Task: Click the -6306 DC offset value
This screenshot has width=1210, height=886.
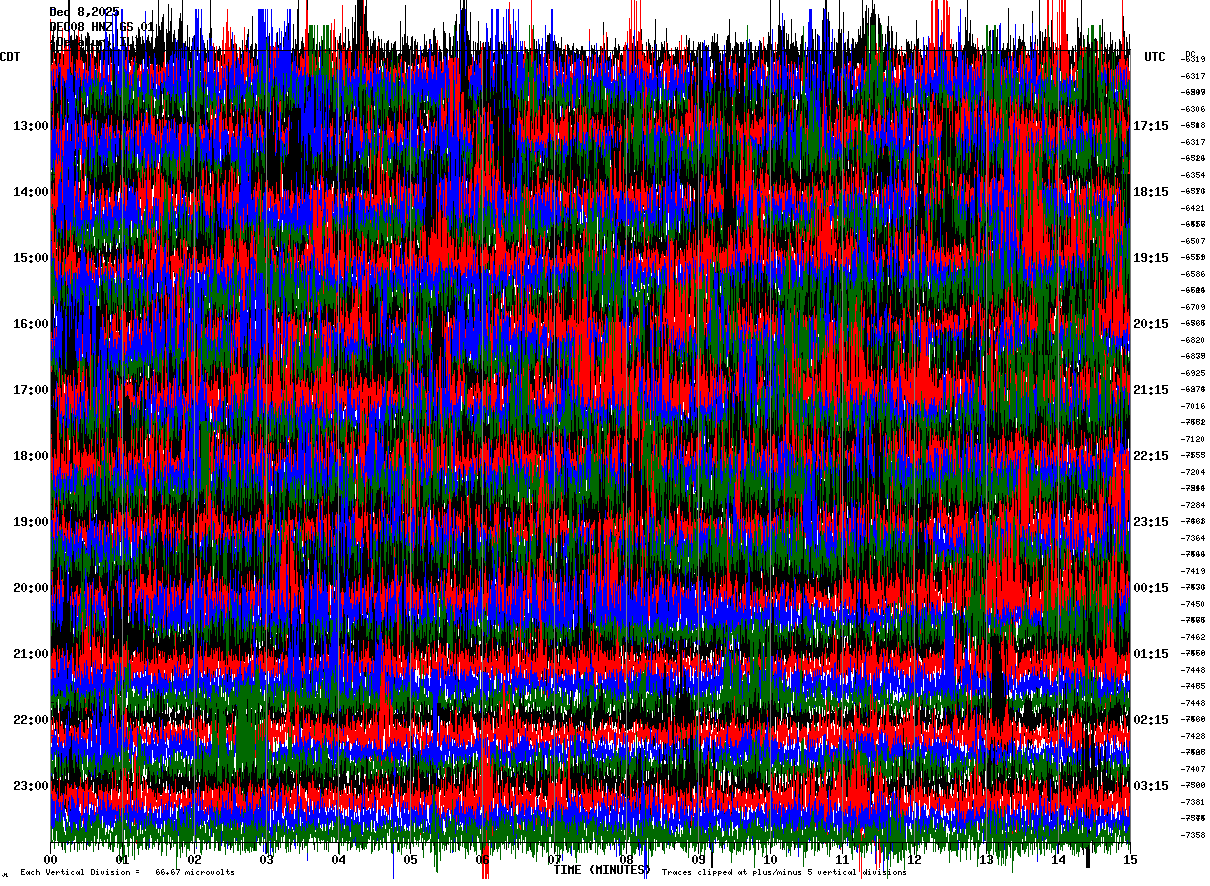Action: 1193,109
